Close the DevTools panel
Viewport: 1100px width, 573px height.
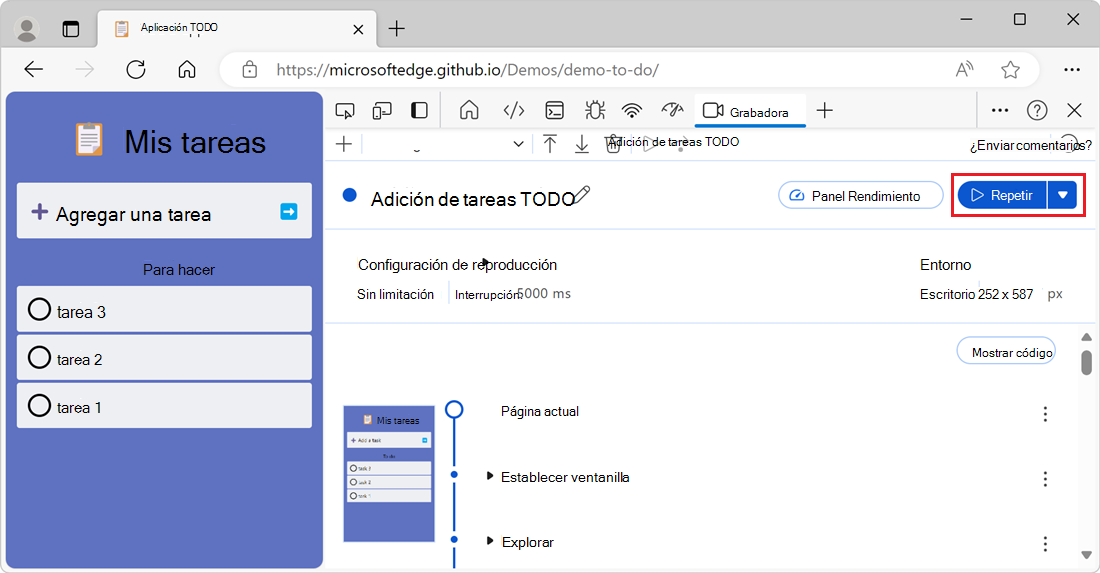1074,110
